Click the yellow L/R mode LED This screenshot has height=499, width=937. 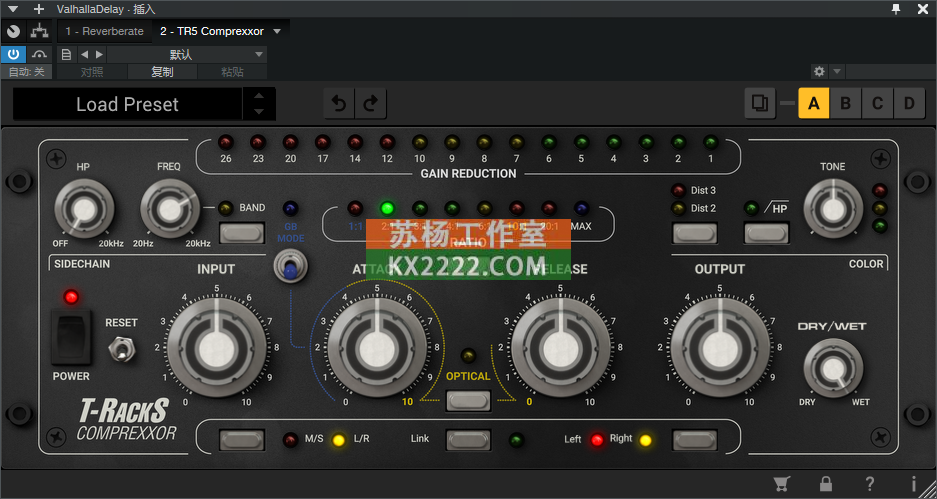339,440
